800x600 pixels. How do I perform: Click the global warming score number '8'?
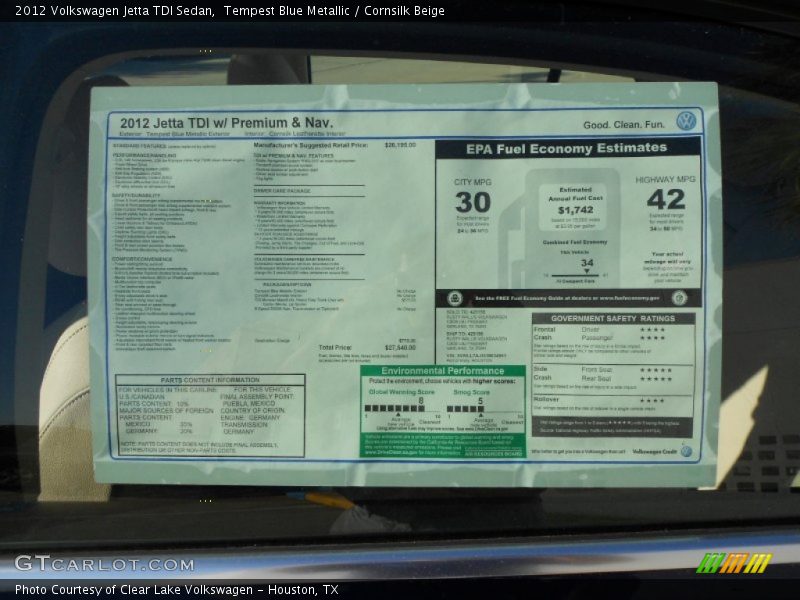(421, 401)
